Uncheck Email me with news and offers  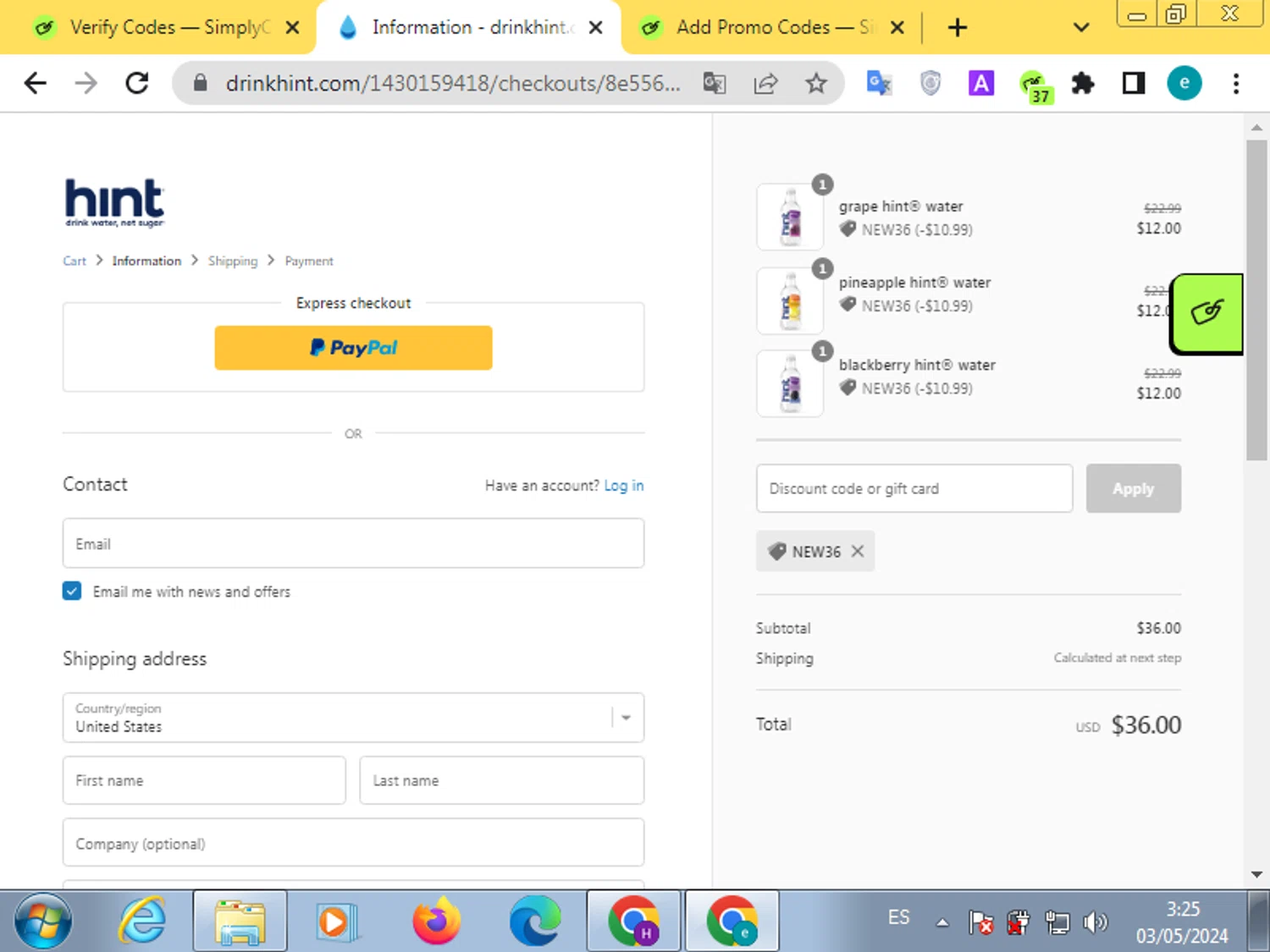72,591
